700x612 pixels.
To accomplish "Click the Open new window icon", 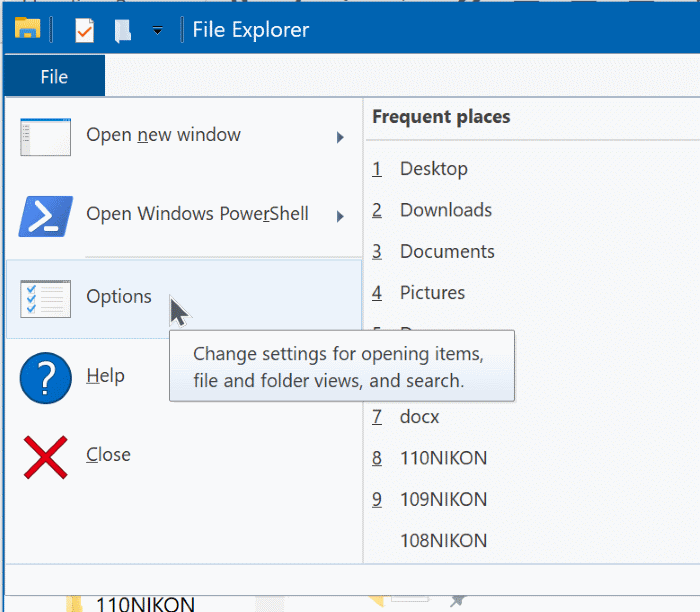I will point(45,137).
